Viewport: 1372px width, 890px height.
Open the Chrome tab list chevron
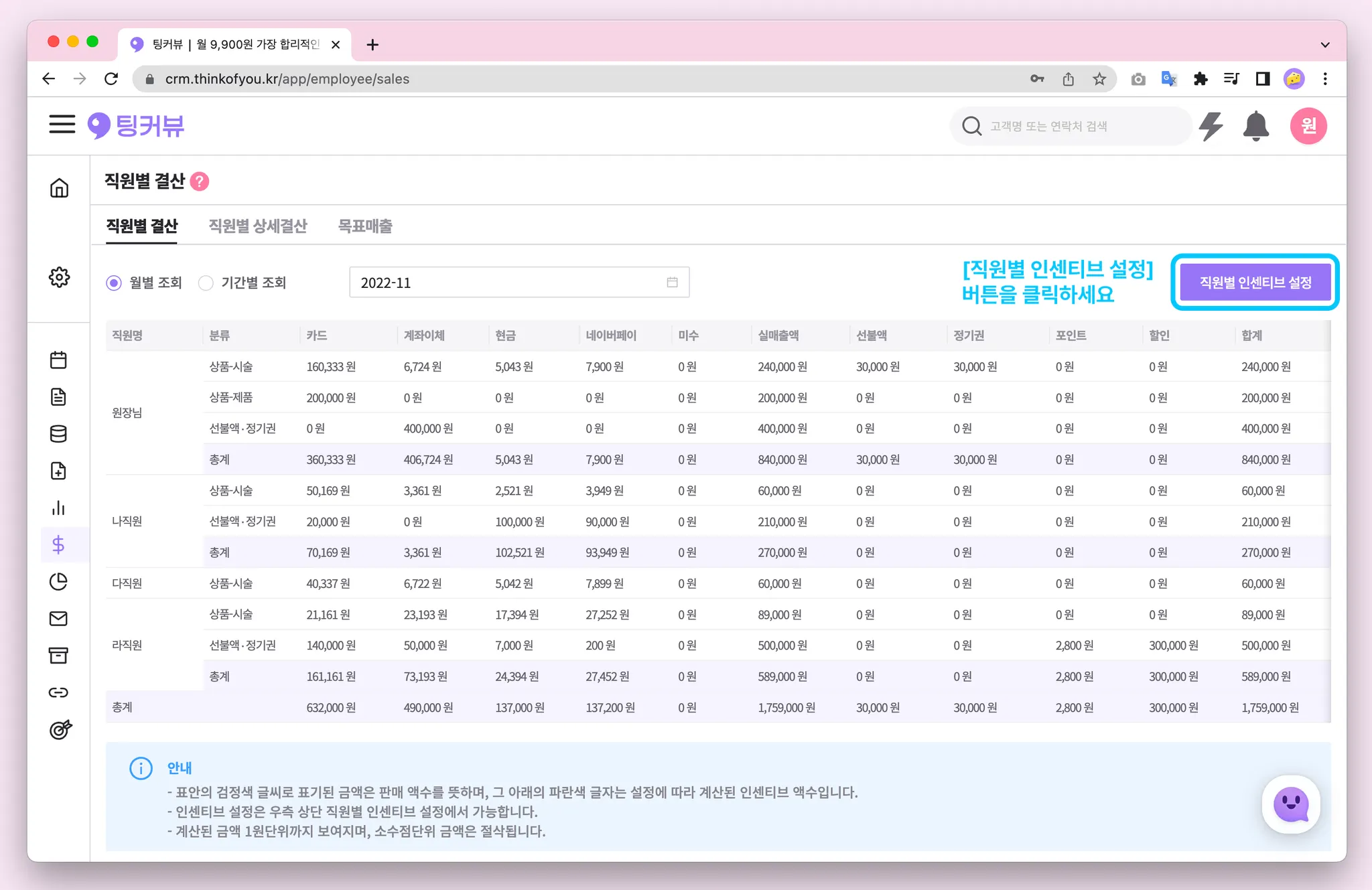[1324, 45]
